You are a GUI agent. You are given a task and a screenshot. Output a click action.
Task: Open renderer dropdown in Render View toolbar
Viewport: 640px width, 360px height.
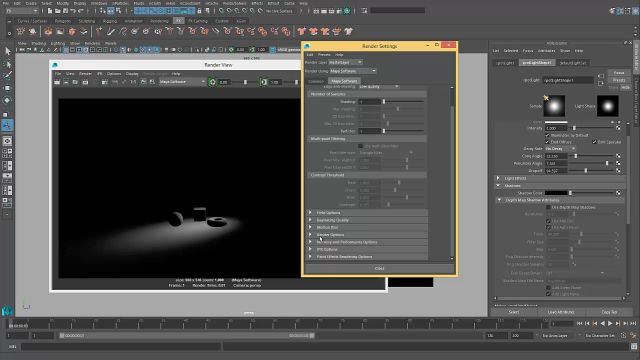(x=182, y=82)
